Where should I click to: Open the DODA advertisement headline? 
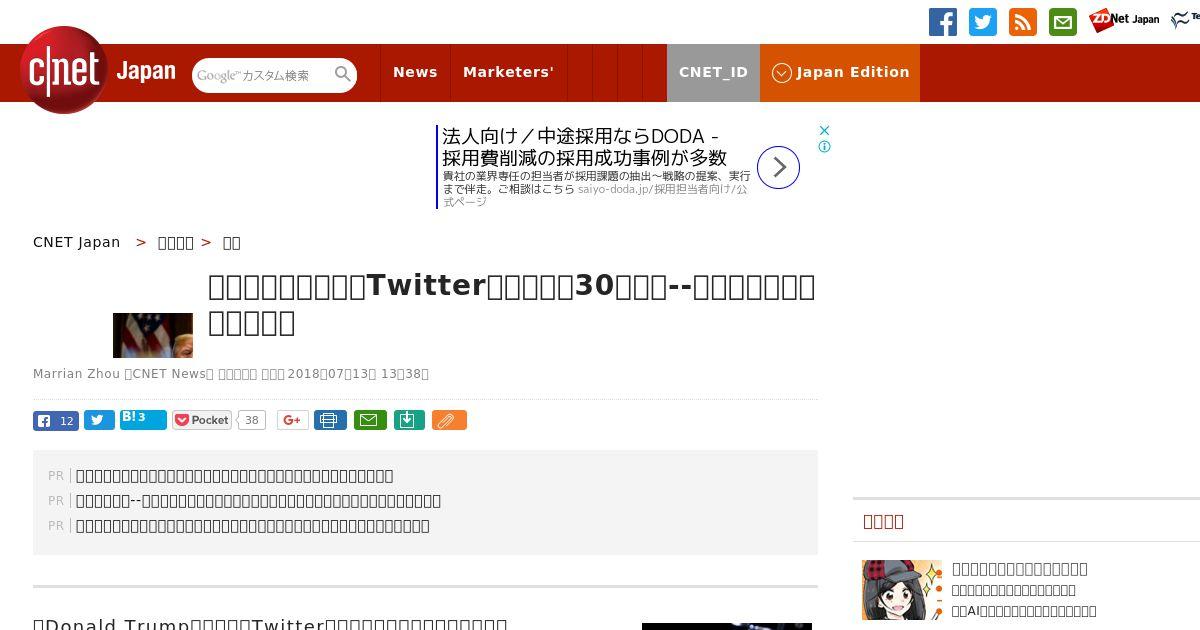[584, 147]
